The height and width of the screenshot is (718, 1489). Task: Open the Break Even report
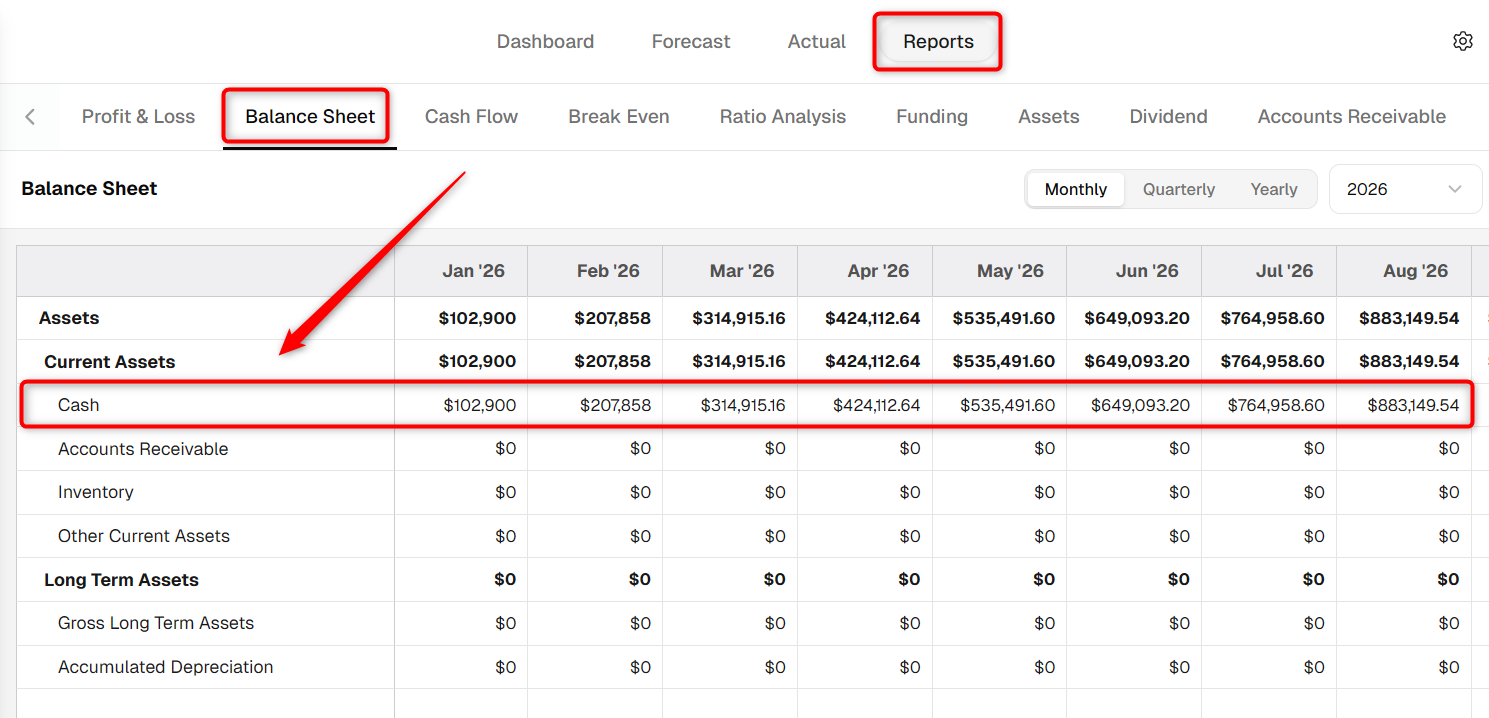[619, 117]
